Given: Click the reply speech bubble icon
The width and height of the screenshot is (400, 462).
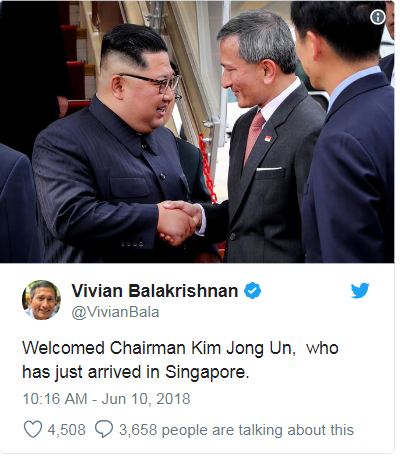Looking at the screenshot, I should (x=104, y=429).
